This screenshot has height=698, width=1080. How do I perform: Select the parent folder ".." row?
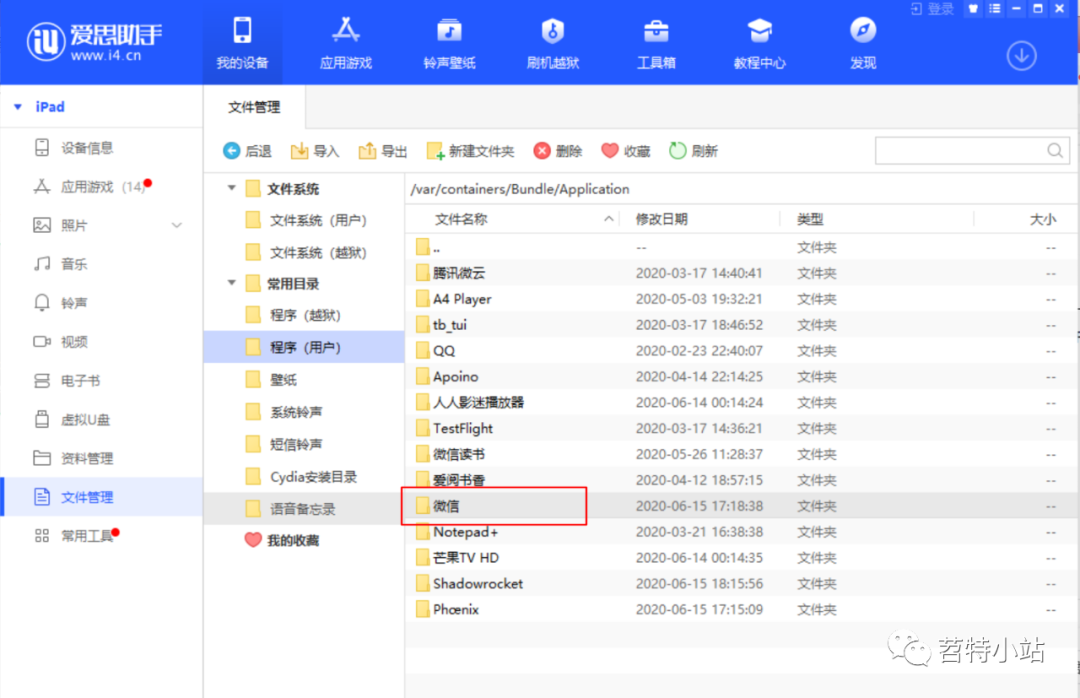point(741,247)
